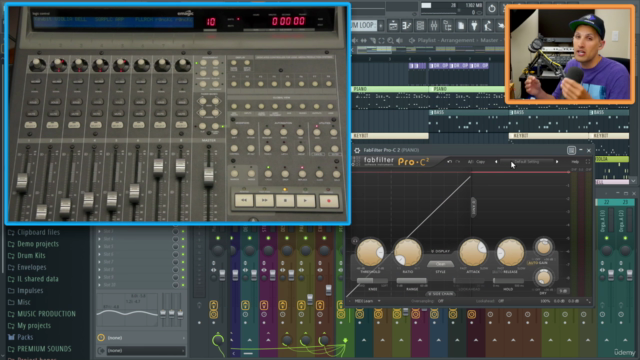Click the muted speaker icon in Playlist toolbar
640x360 pixels.
(355, 40)
